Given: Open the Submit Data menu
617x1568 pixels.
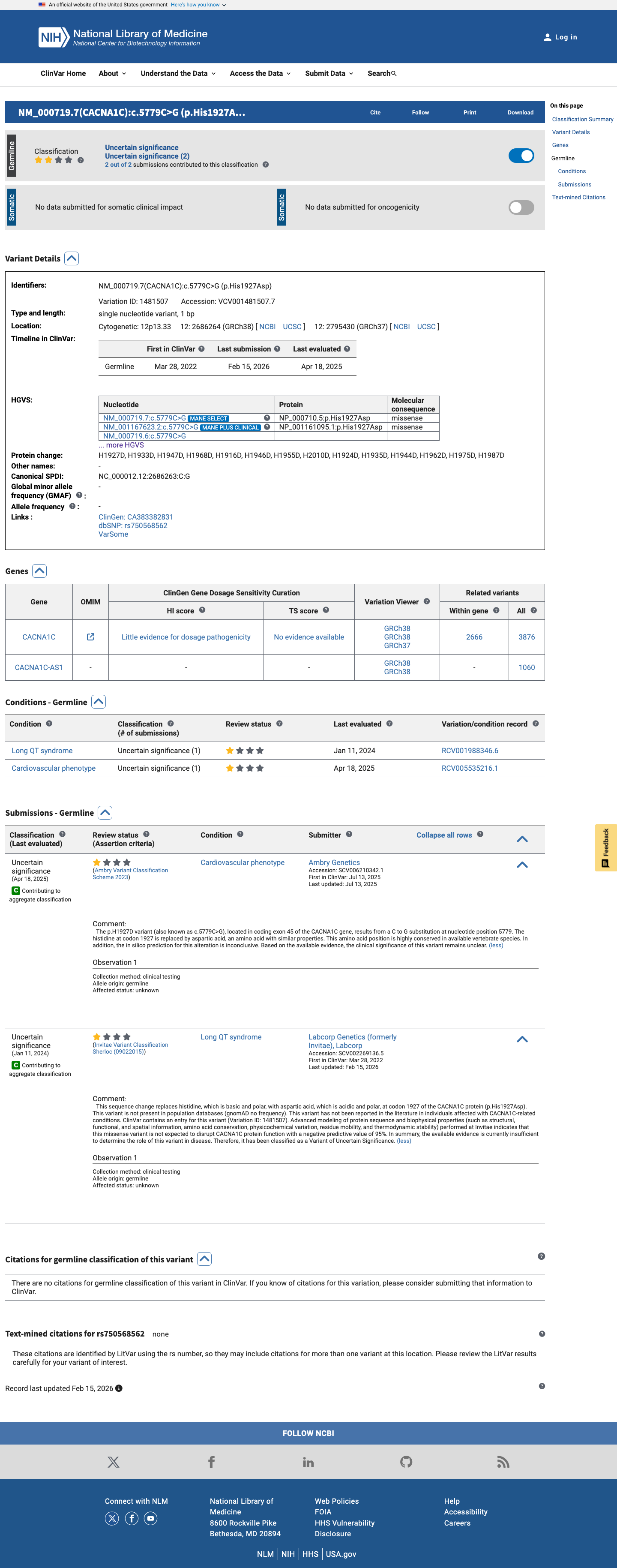Looking at the screenshot, I should 329,74.
